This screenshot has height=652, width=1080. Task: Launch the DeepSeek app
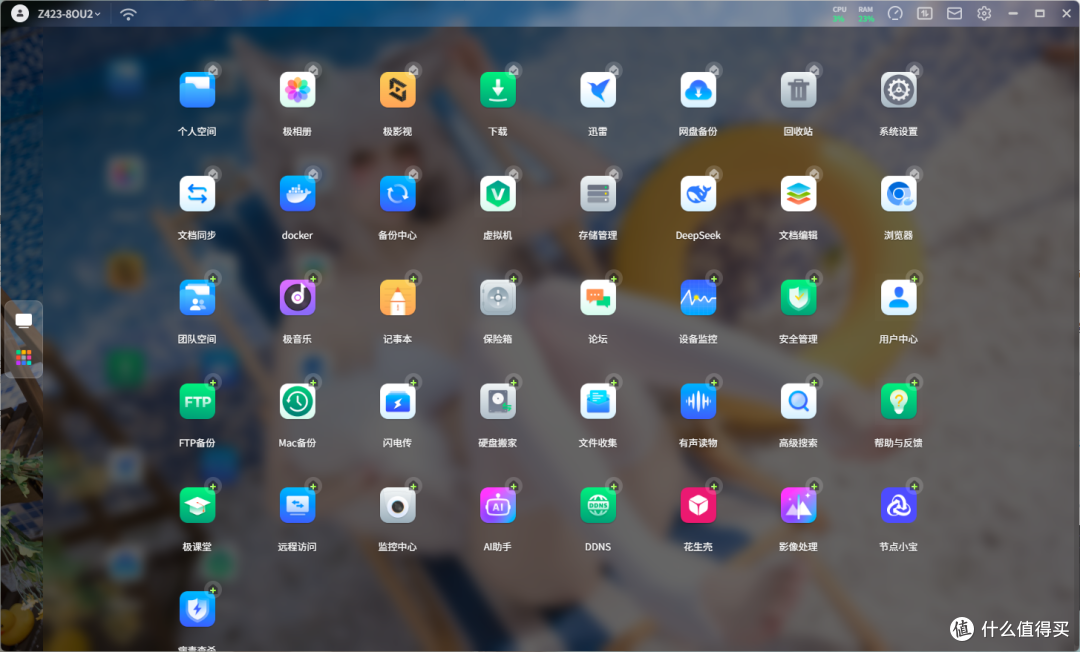click(x=698, y=194)
